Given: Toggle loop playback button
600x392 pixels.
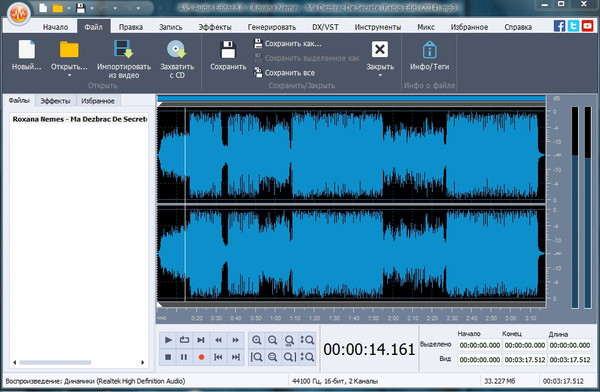Looking at the screenshot, I should (184, 340).
